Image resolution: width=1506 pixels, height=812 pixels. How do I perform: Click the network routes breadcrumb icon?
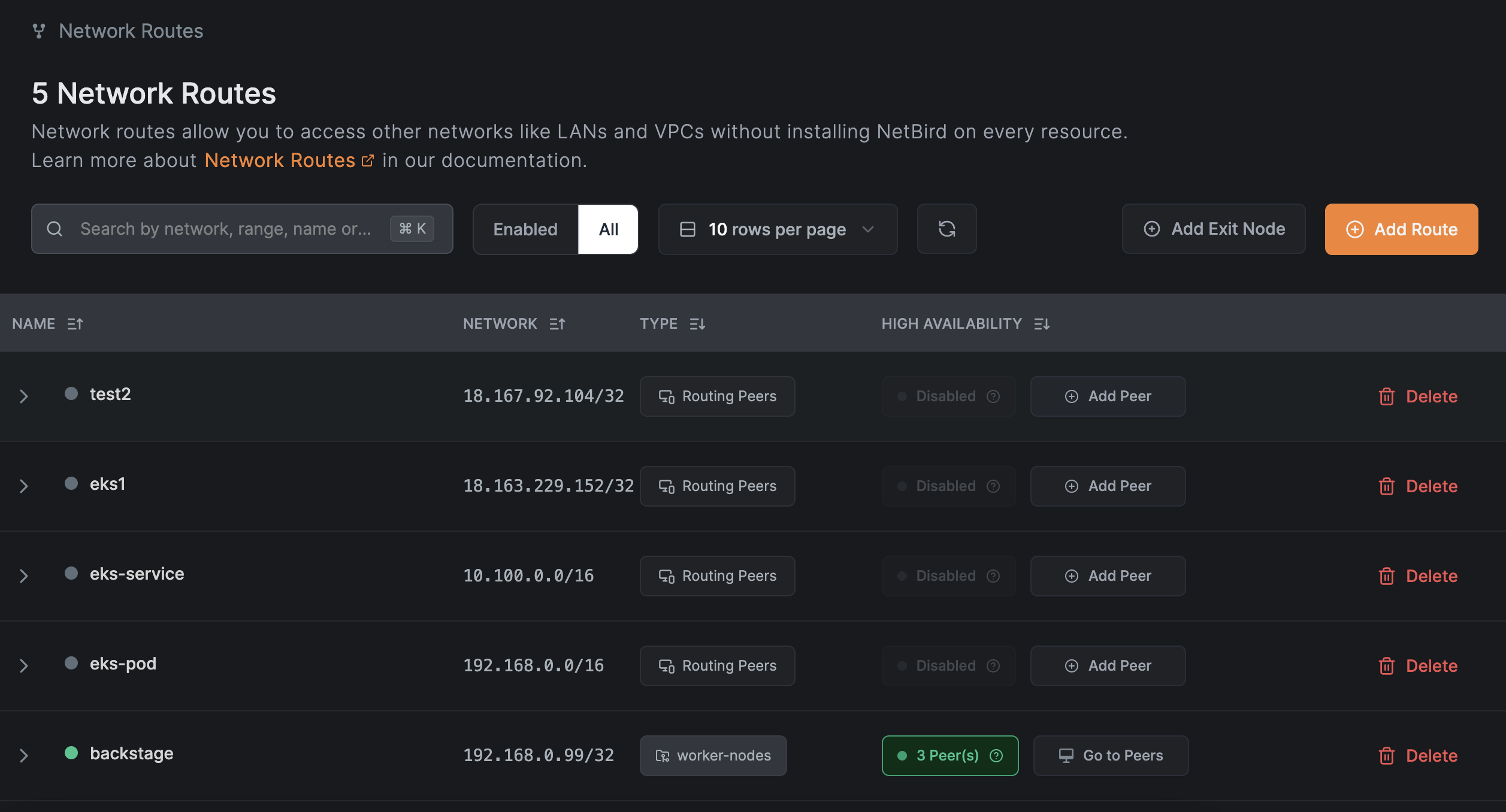[x=39, y=31]
